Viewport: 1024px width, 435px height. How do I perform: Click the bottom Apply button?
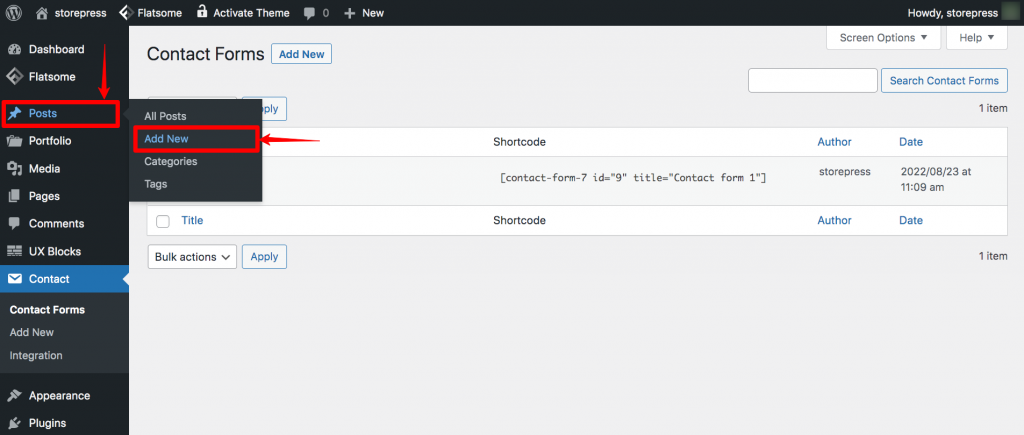coord(264,257)
